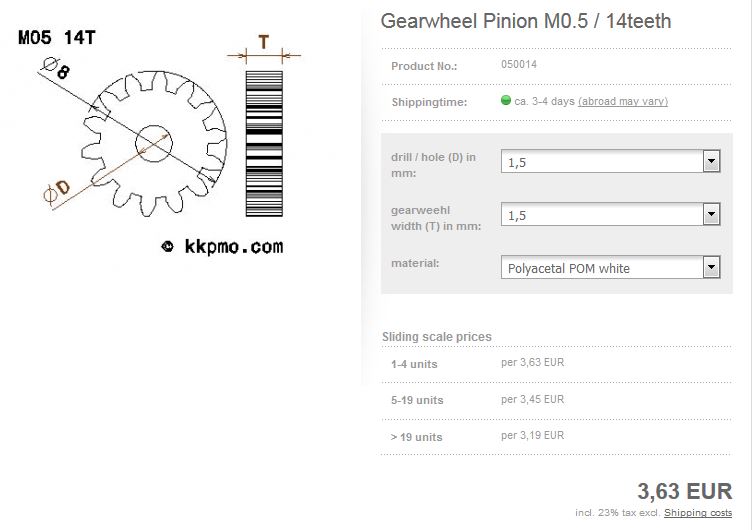This screenshot has height=530, width=752.
Task: Follow the (abroad may vary) link
Action: [623, 101]
